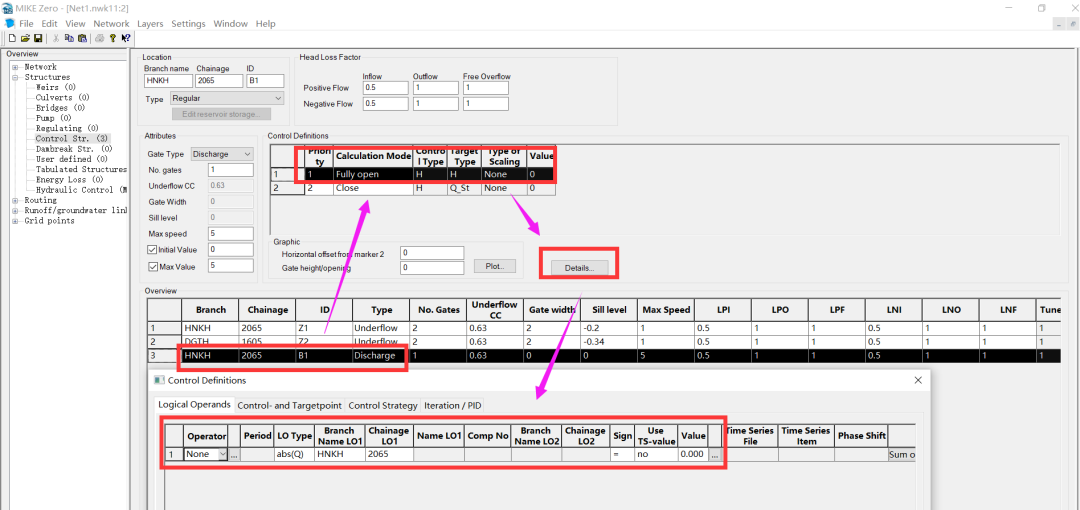Switch to the Iteration / PID tab
This screenshot has height=510, width=1080.
pyautogui.click(x=453, y=405)
